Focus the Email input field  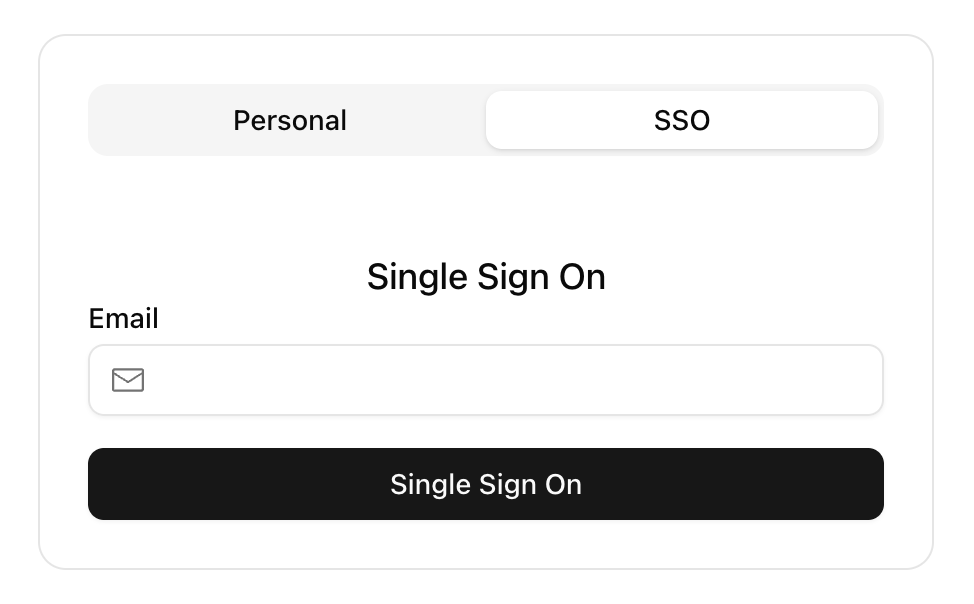(486, 380)
